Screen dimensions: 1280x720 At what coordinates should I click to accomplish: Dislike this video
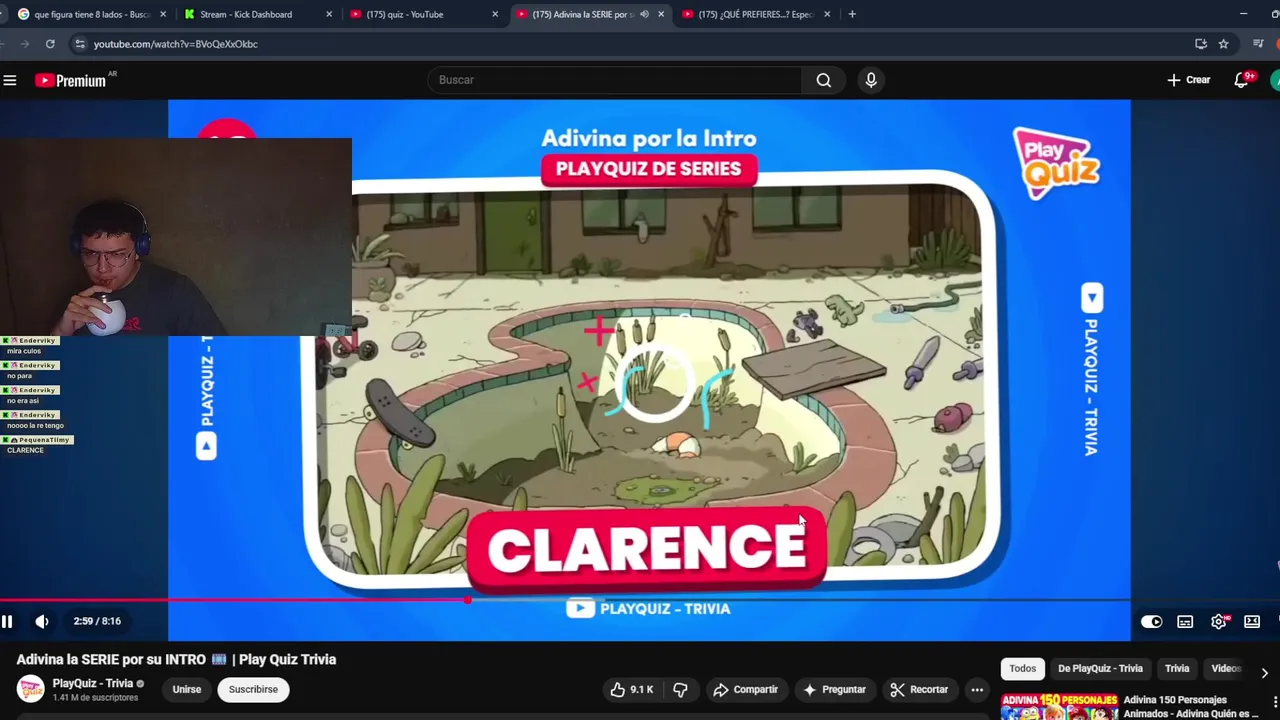click(680, 689)
